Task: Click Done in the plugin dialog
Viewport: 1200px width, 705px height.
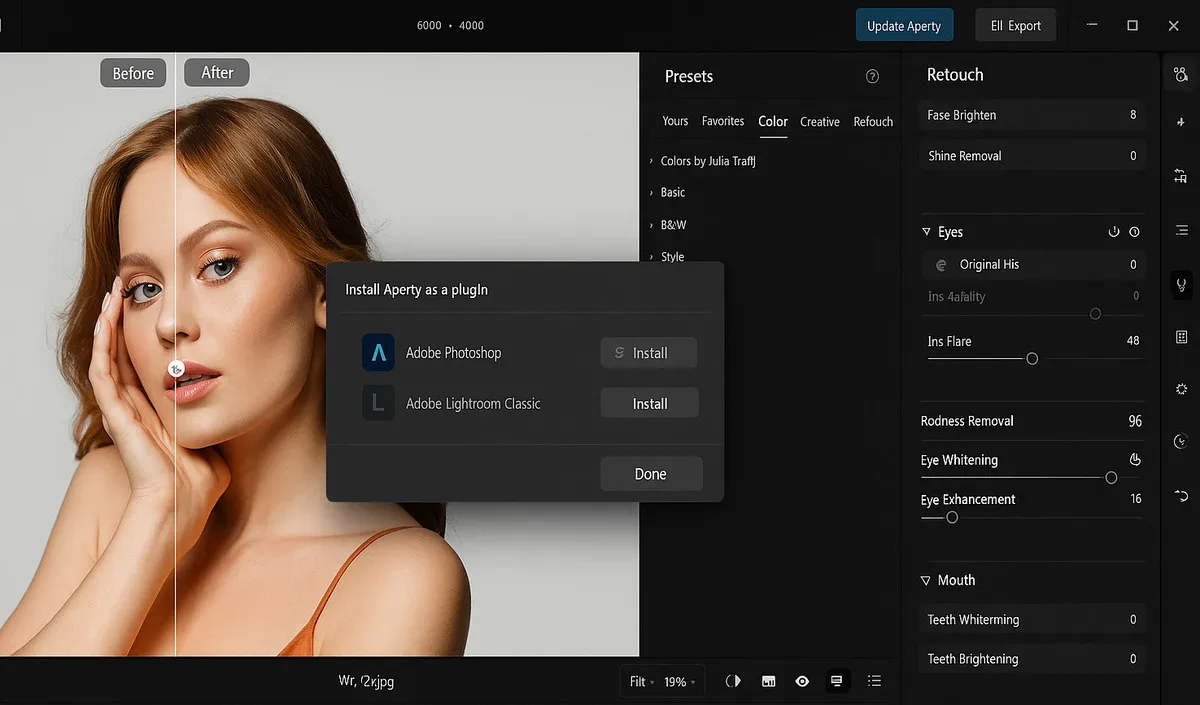Action: [651, 474]
